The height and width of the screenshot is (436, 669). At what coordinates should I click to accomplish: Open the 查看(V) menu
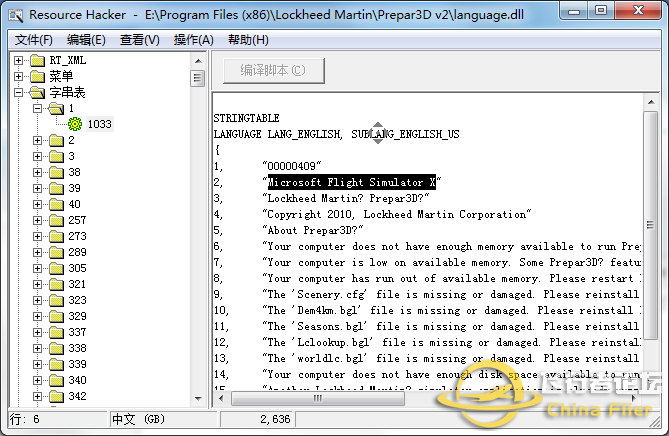[140, 40]
